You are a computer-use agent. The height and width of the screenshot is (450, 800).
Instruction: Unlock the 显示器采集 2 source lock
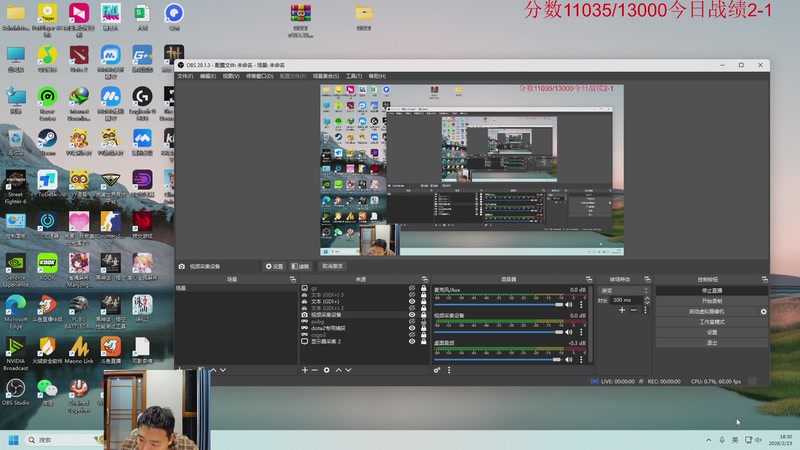coord(423,341)
